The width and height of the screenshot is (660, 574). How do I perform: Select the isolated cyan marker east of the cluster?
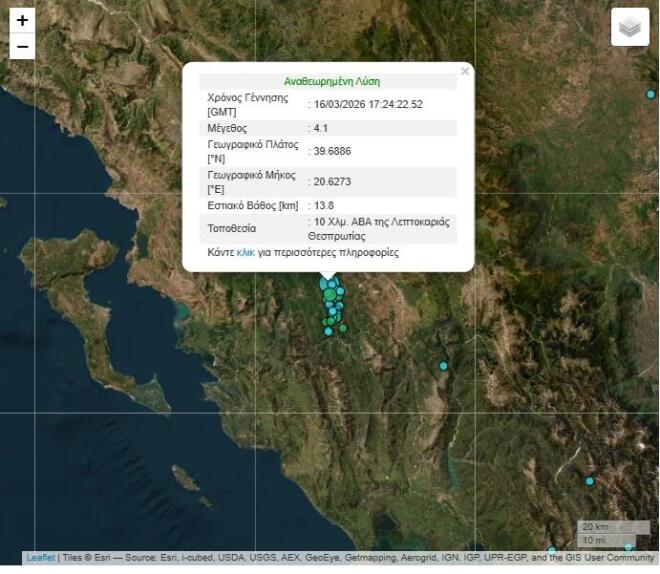point(444,366)
